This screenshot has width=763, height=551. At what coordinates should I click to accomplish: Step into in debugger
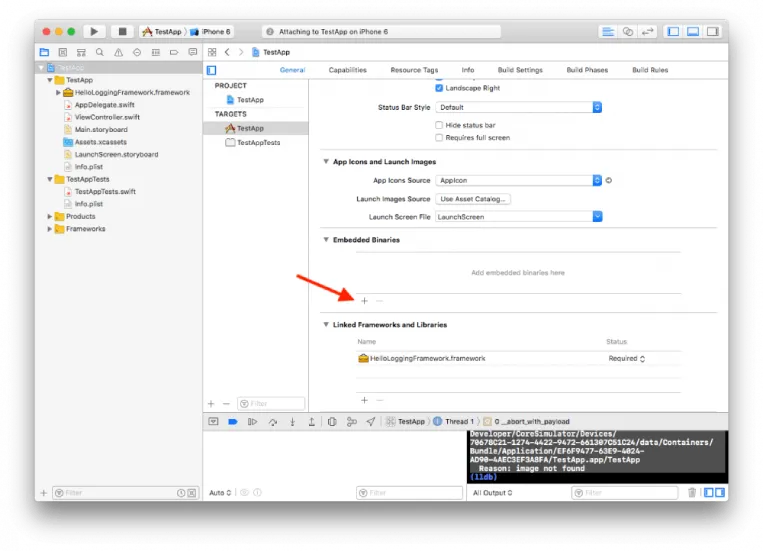click(x=292, y=422)
